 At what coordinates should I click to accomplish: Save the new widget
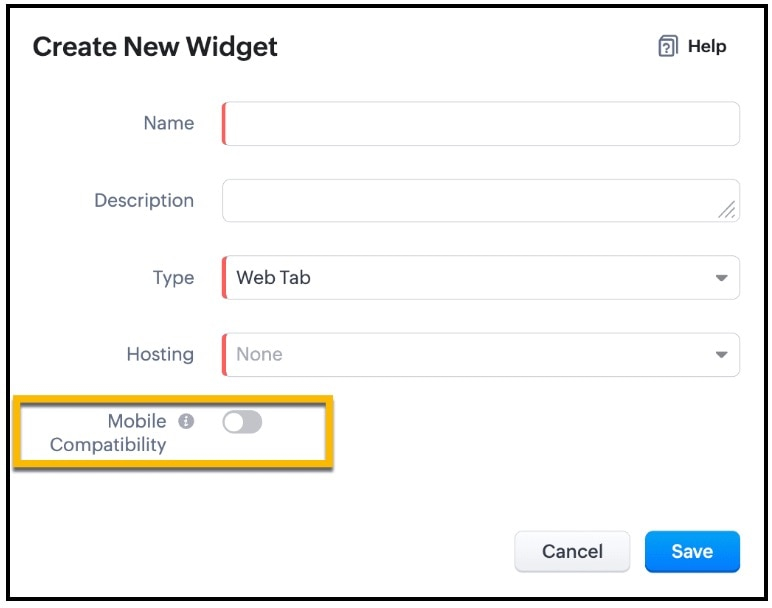[692, 551]
